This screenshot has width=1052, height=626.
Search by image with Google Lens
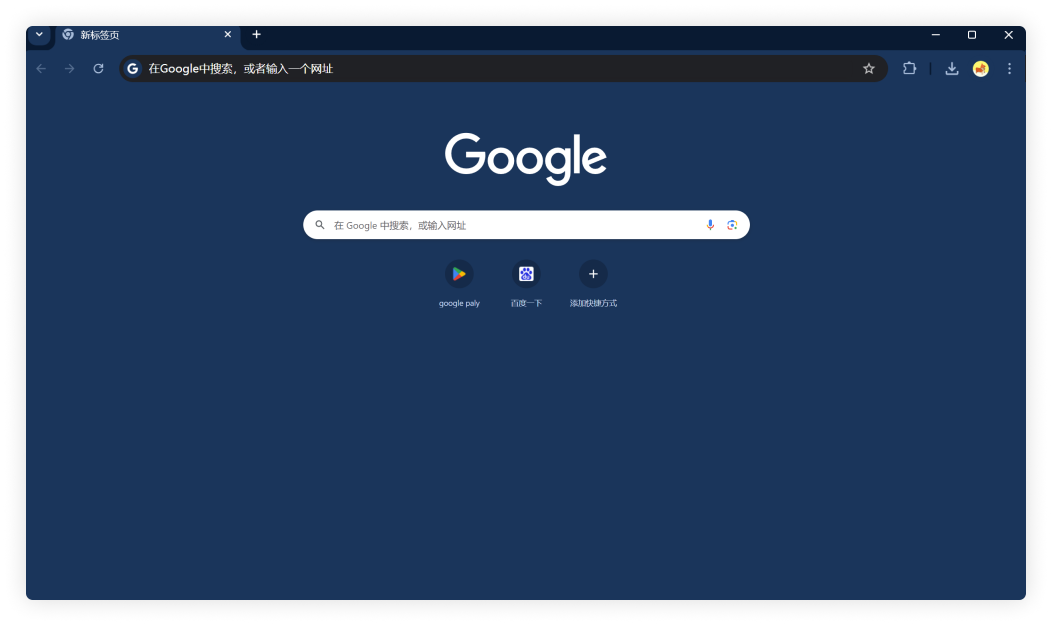(732, 225)
